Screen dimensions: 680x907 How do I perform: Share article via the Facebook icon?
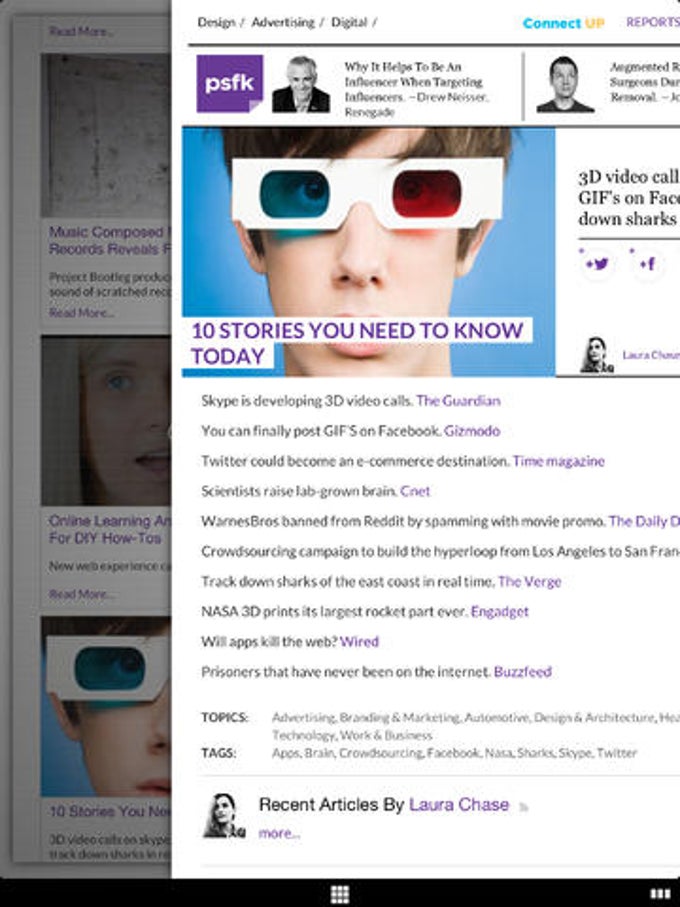(648, 264)
